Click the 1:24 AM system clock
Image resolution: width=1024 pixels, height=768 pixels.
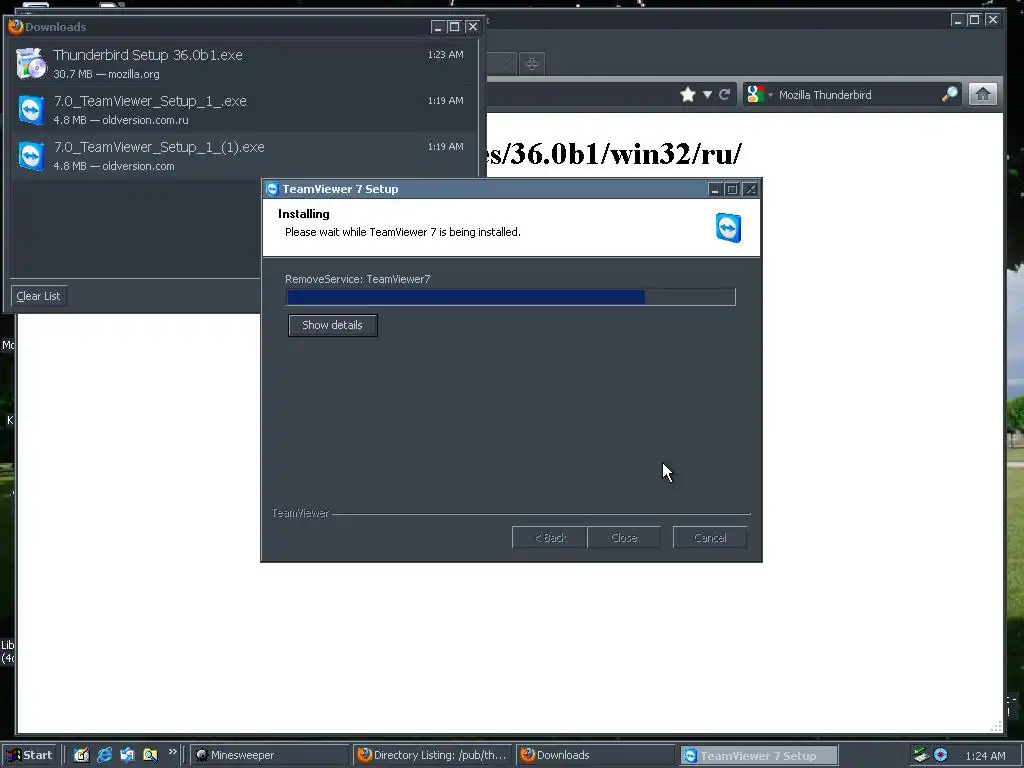pos(985,756)
